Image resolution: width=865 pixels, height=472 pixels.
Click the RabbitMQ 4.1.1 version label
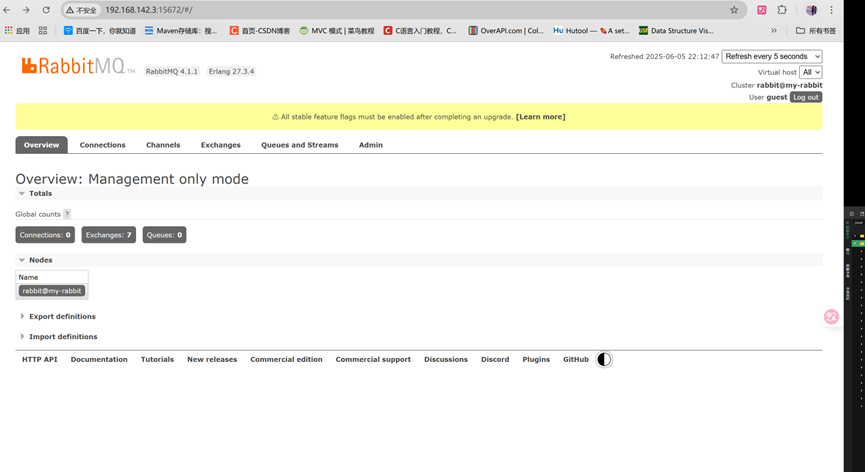172,71
